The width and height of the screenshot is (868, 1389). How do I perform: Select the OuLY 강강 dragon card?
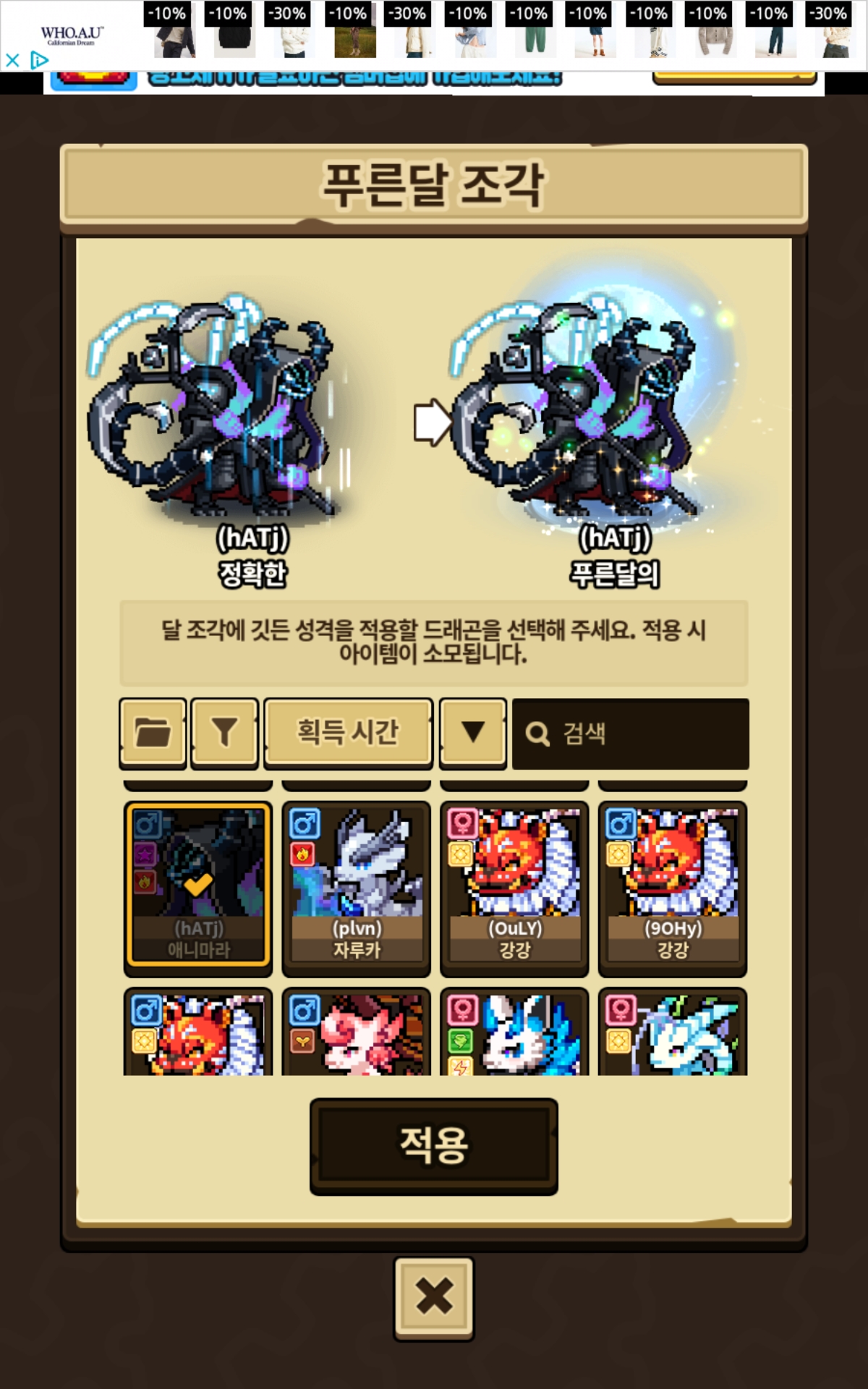[515, 888]
